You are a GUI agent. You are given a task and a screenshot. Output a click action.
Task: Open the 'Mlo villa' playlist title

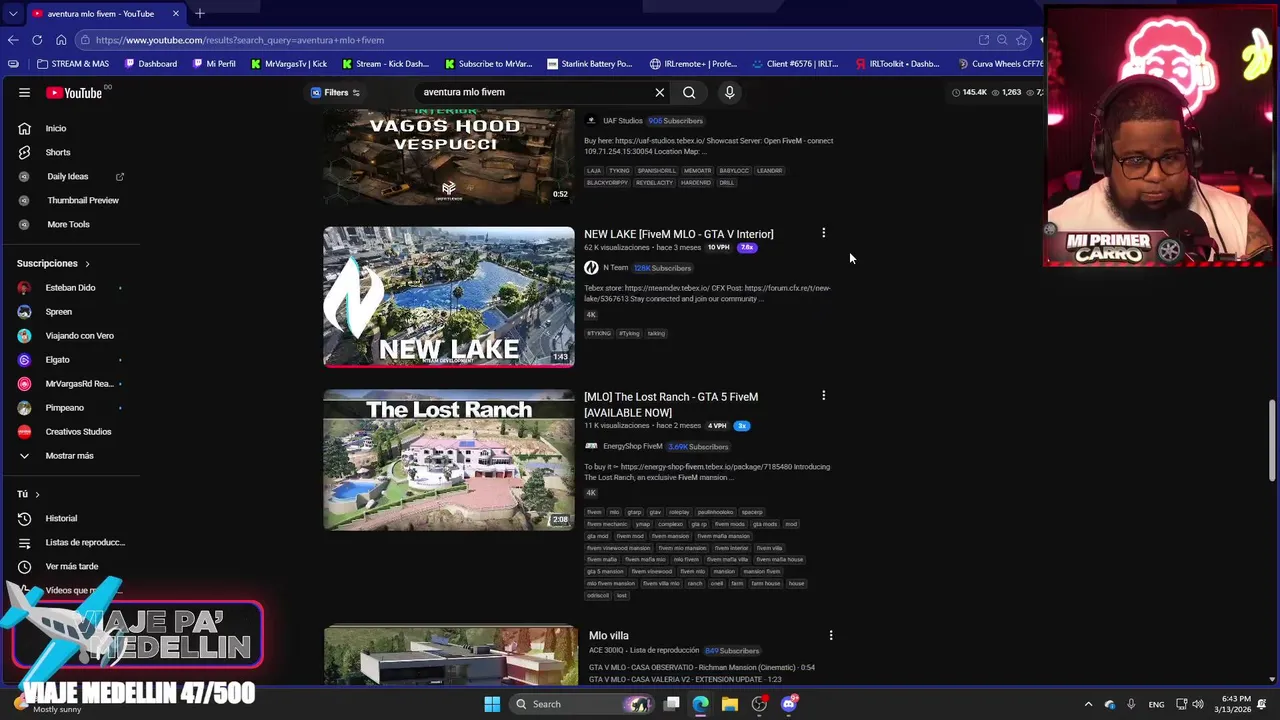609,636
